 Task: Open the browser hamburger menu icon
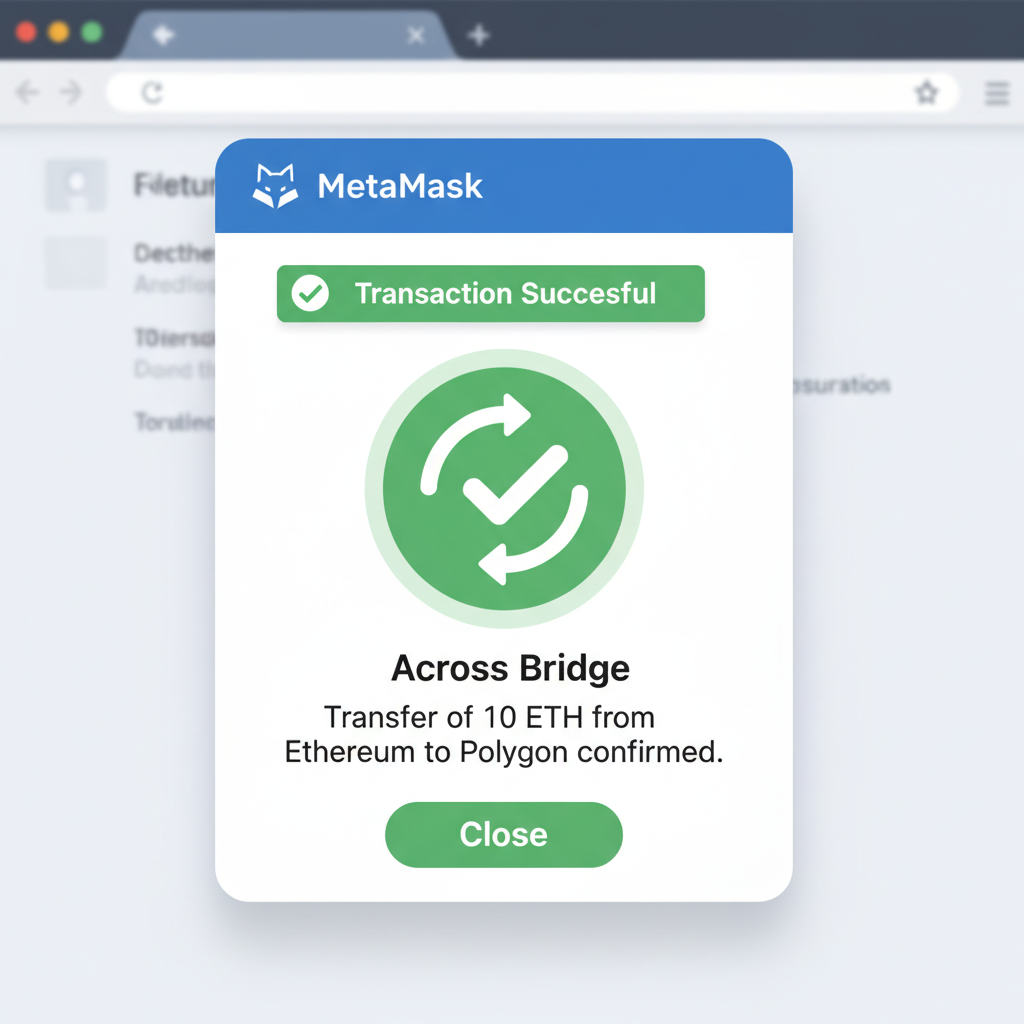(996, 93)
